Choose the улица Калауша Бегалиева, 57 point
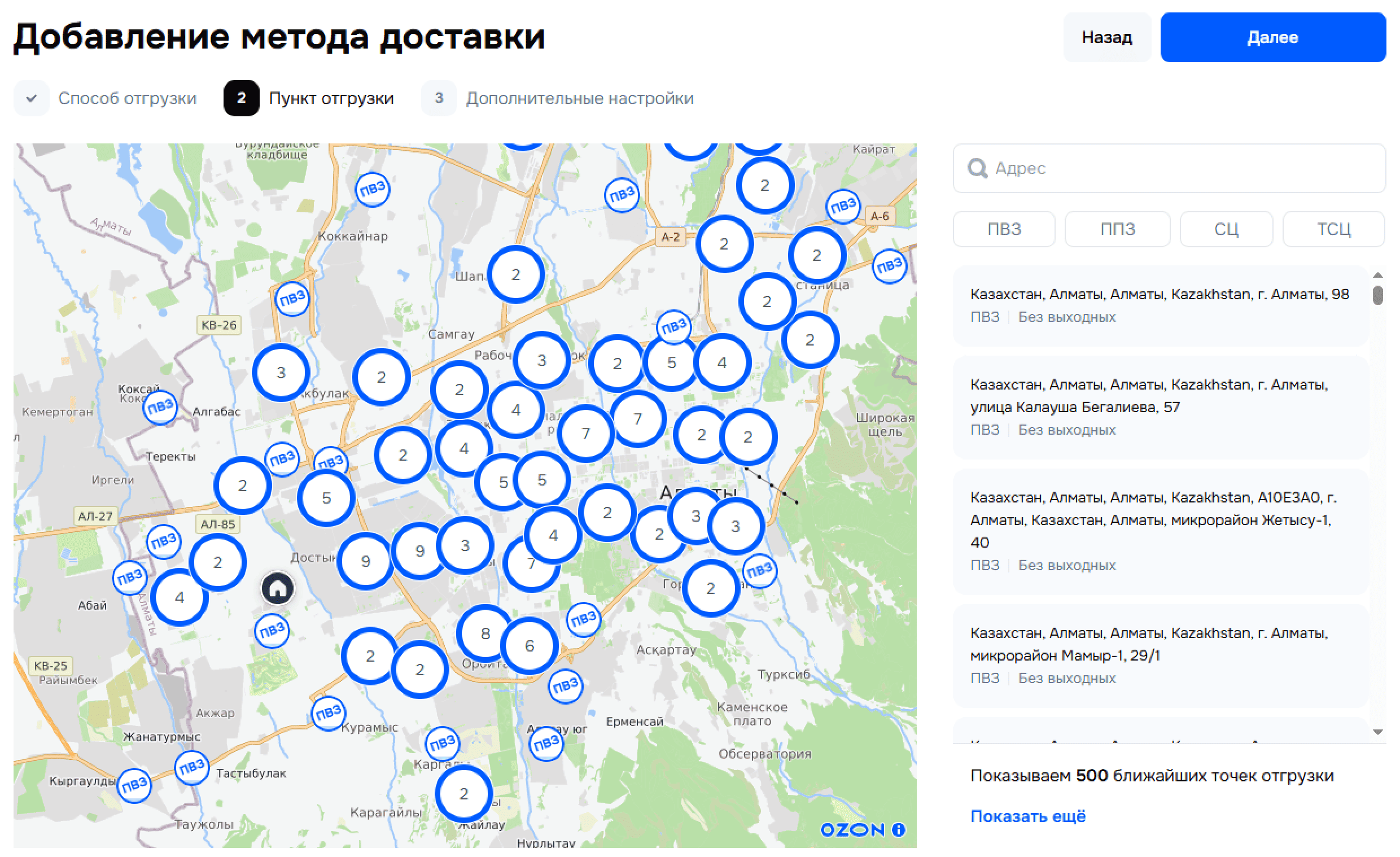This screenshot has width=1400, height=857. point(1161,408)
